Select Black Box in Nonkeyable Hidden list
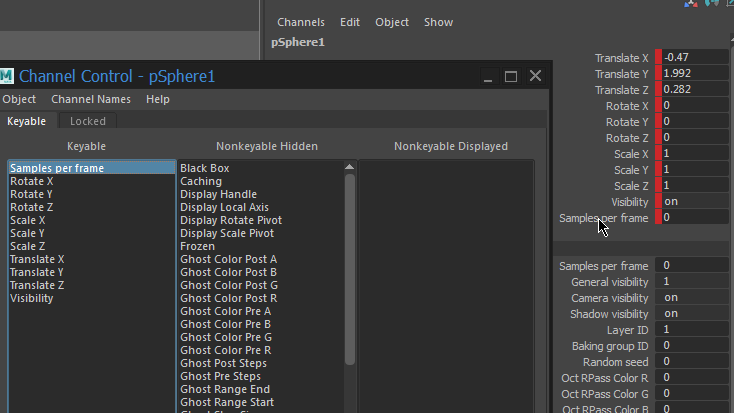734x413 pixels. (x=205, y=168)
